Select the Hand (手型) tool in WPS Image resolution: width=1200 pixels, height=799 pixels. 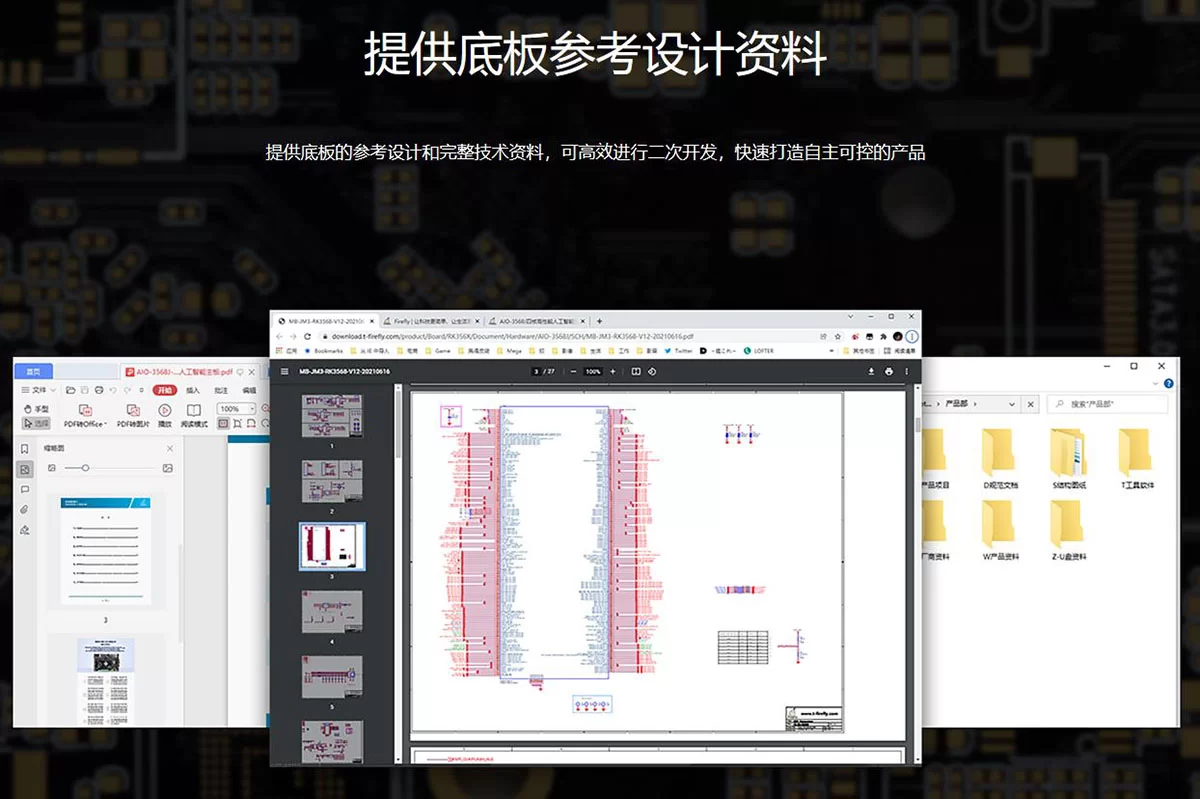pyautogui.click(x=36, y=409)
